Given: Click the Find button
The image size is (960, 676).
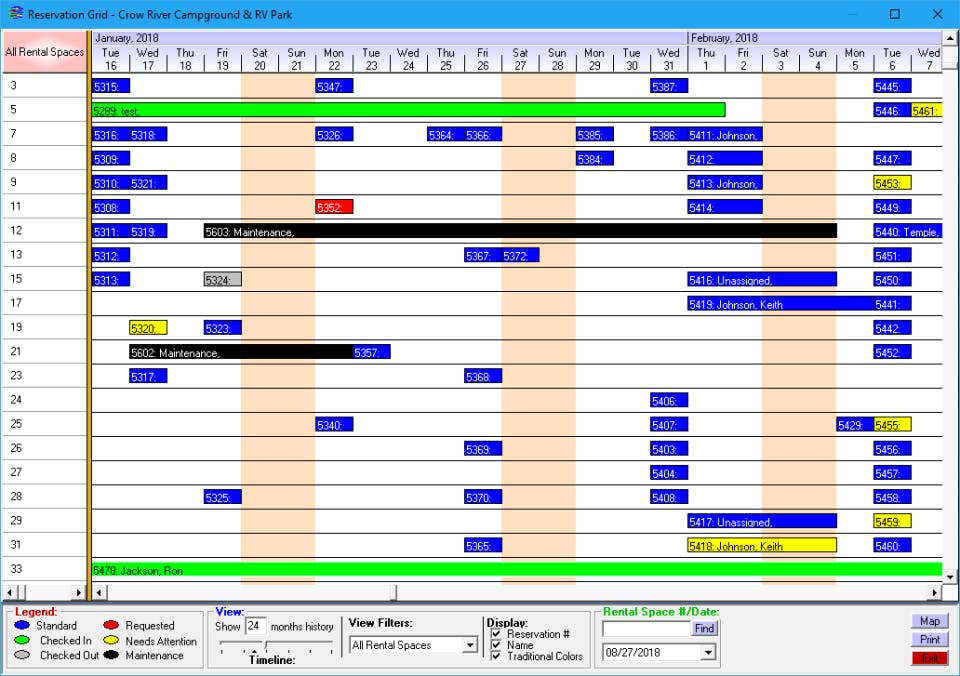Looking at the screenshot, I should tap(704, 628).
